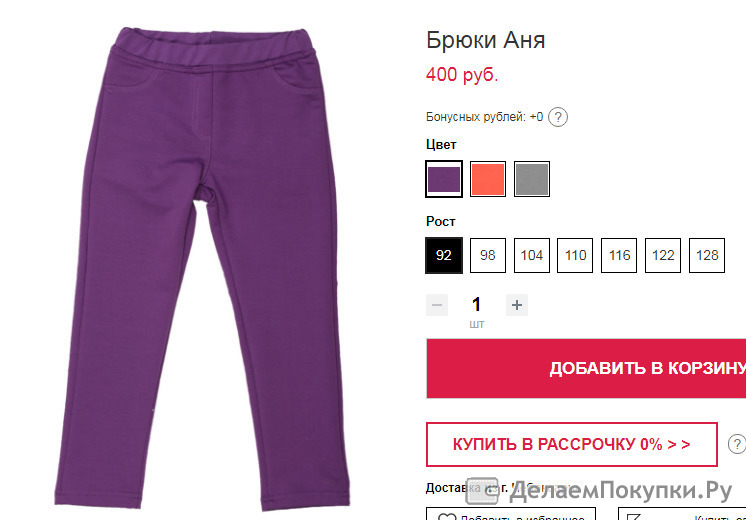The height and width of the screenshot is (520, 746).
Task: Select height size 116
Action: coord(619,255)
